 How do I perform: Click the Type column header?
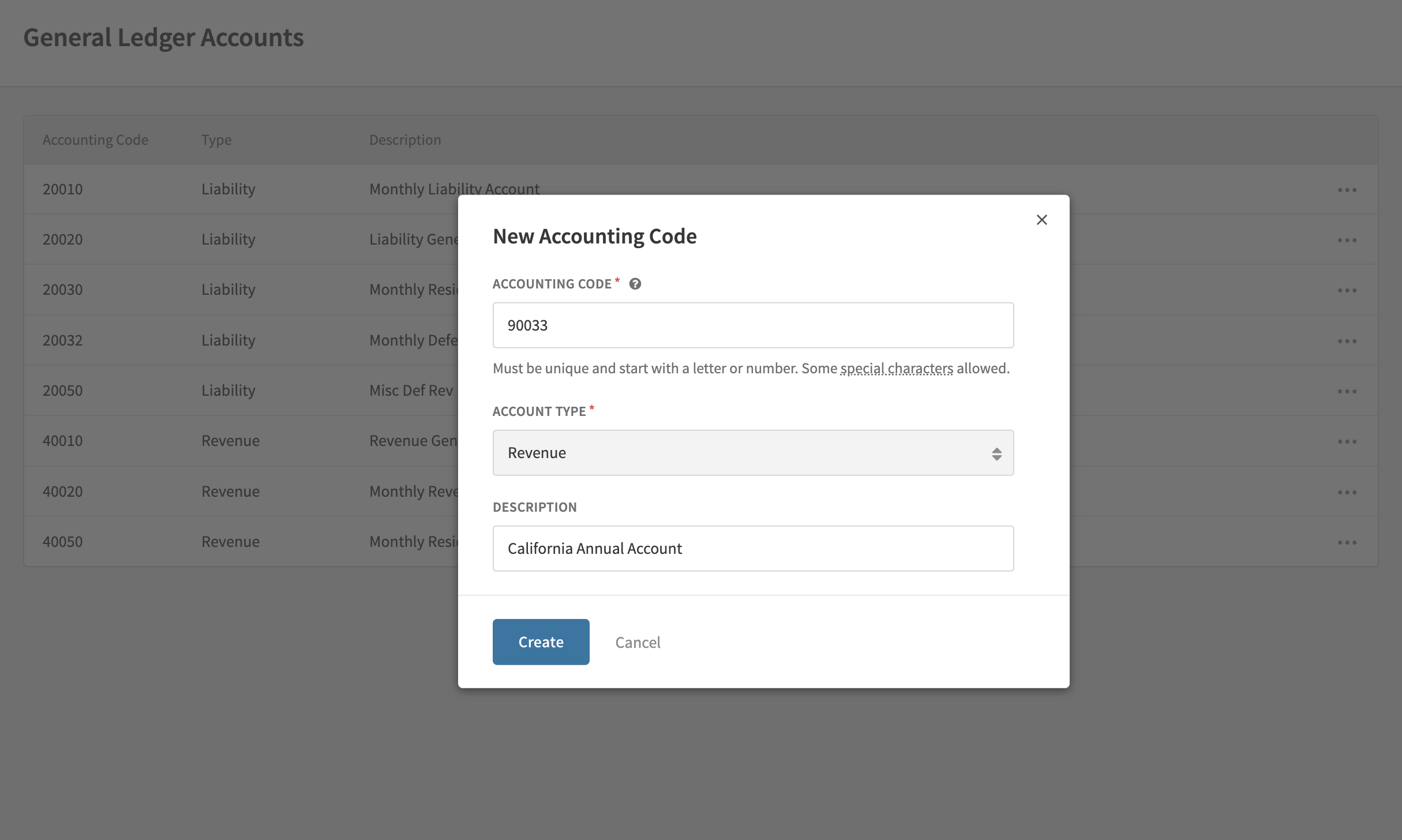216,140
